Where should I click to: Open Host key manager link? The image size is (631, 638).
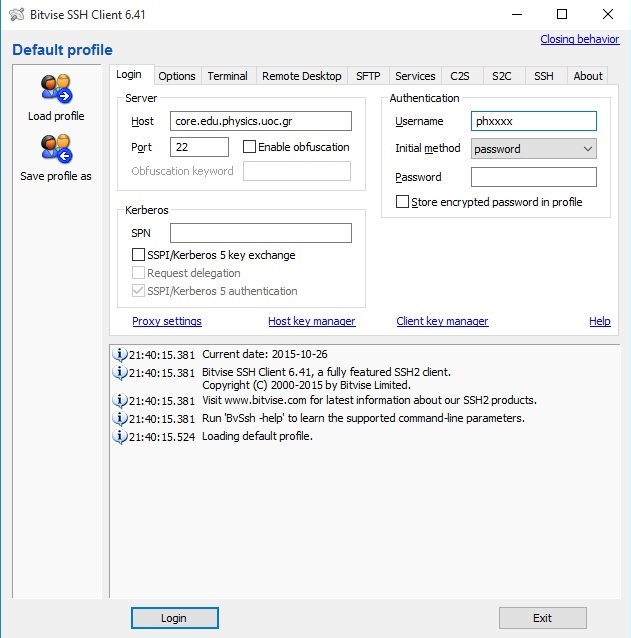point(312,321)
